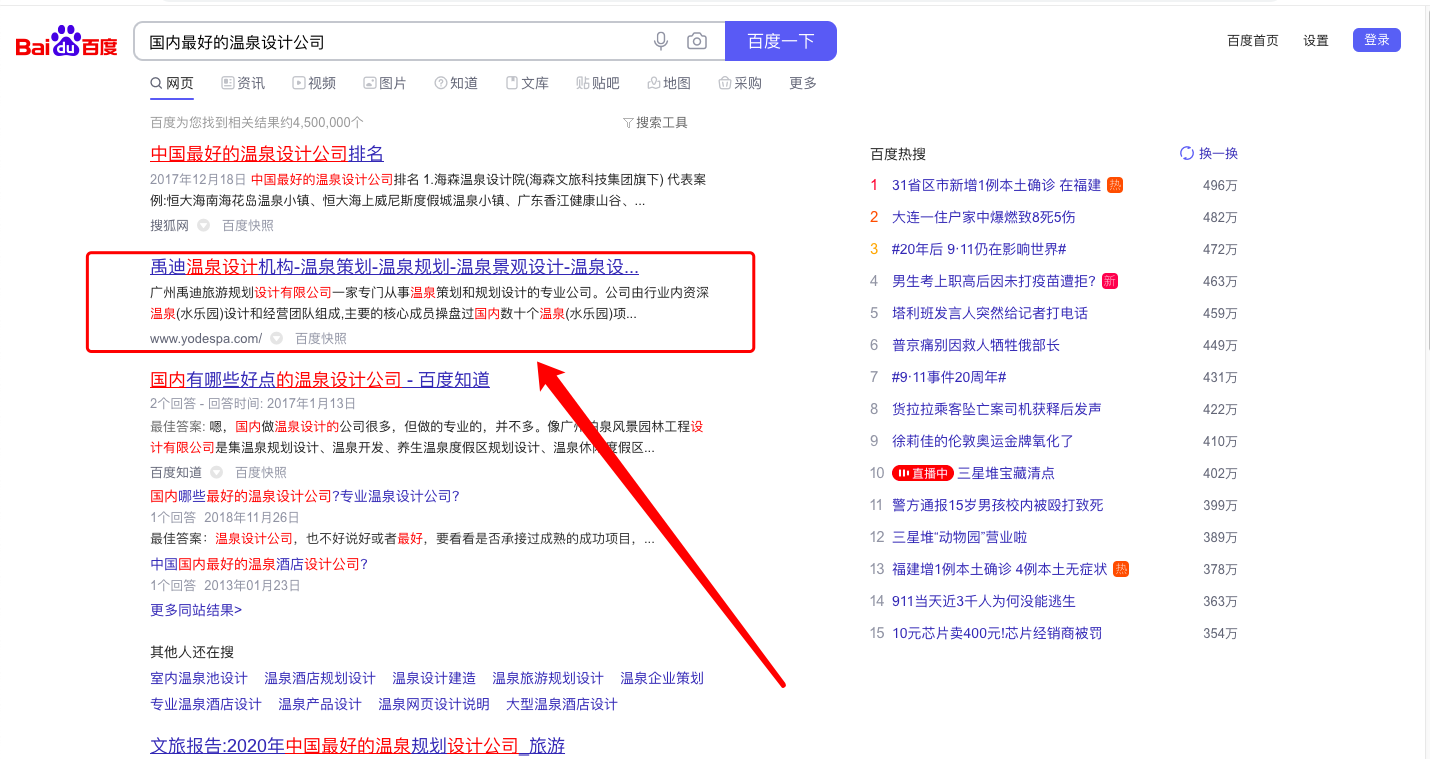Expand 更多同站结果 link
Viewport: 1430px width, 759px height.
click(x=196, y=610)
